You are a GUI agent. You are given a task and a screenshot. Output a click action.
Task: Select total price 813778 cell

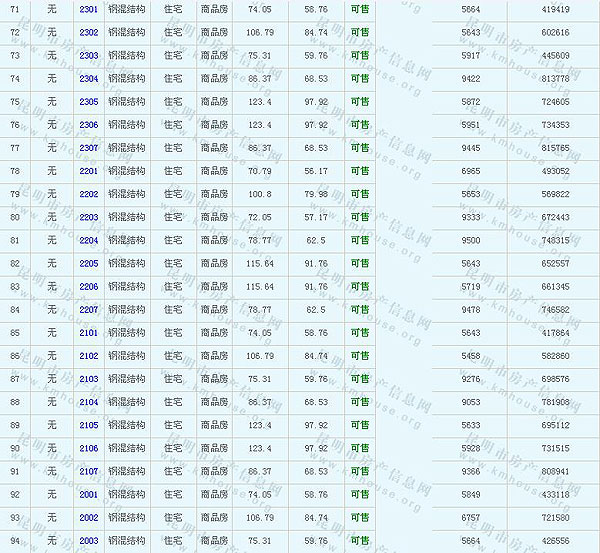553,78
